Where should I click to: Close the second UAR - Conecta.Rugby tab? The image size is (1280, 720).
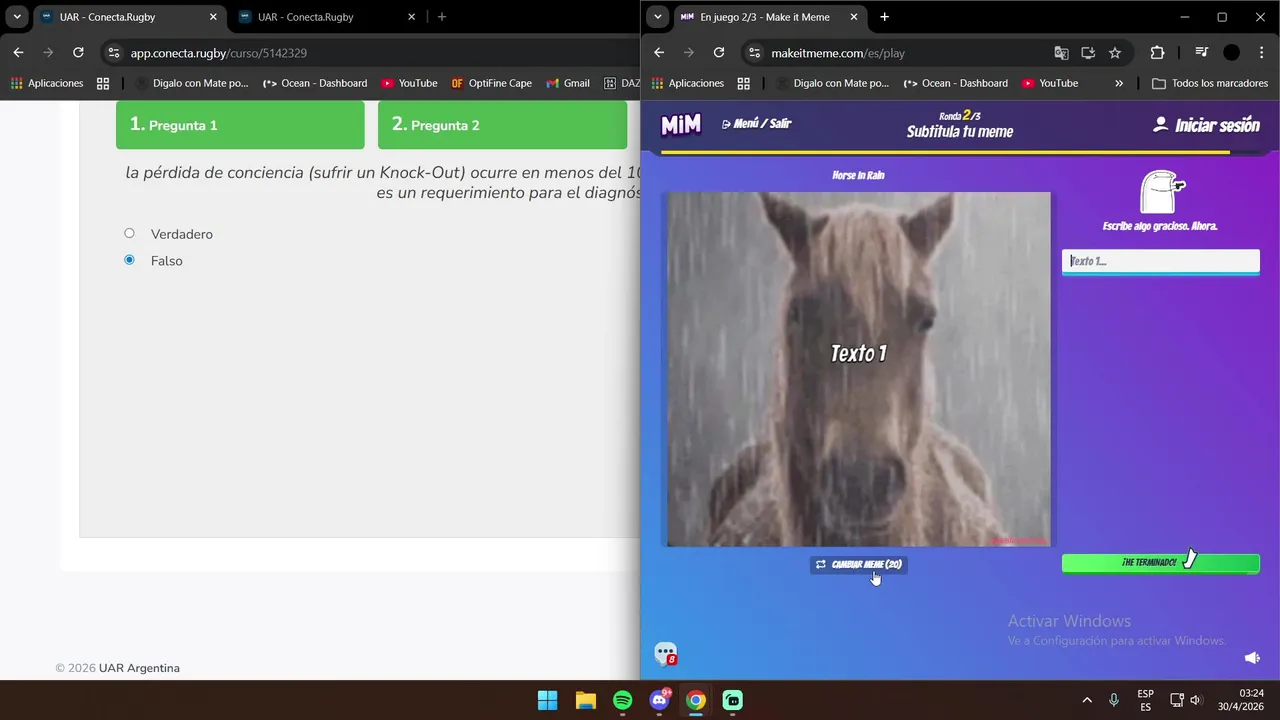[x=410, y=17]
